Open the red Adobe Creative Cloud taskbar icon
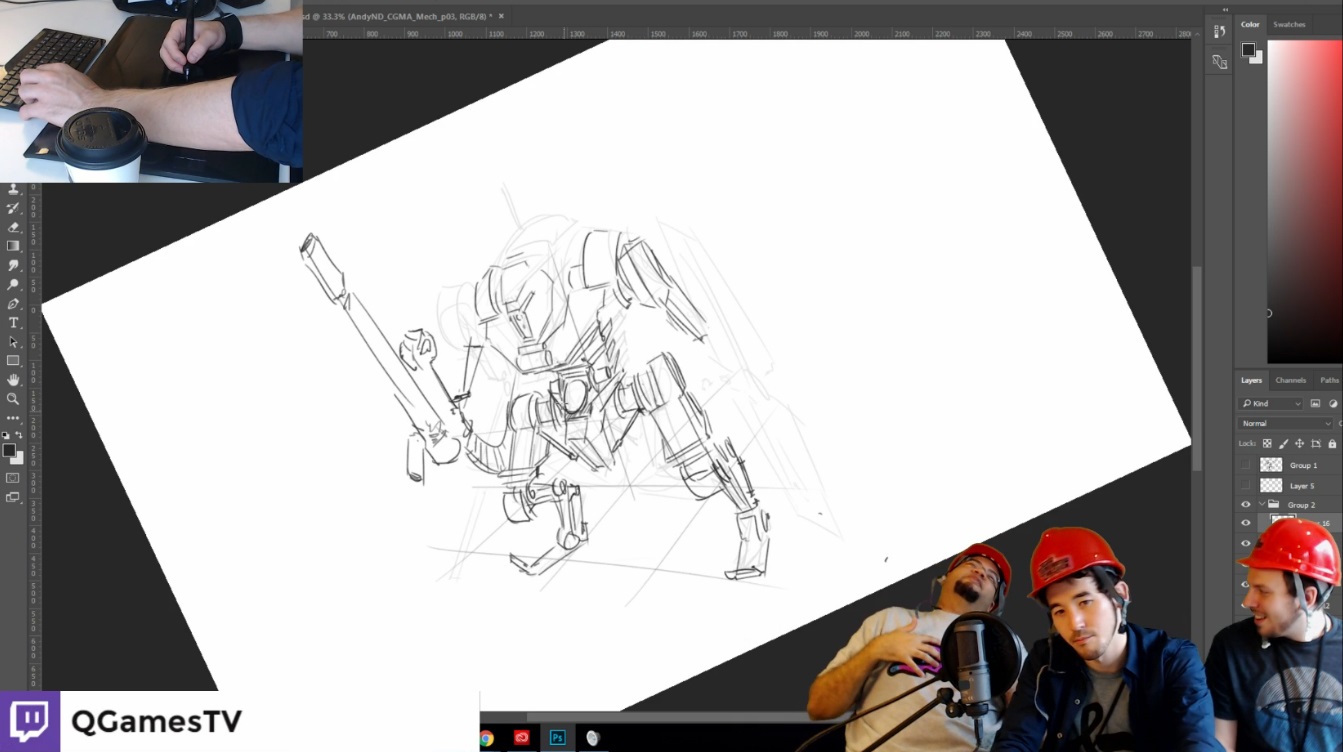The width and height of the screenshot is (1343, 752). click(522, 739)
